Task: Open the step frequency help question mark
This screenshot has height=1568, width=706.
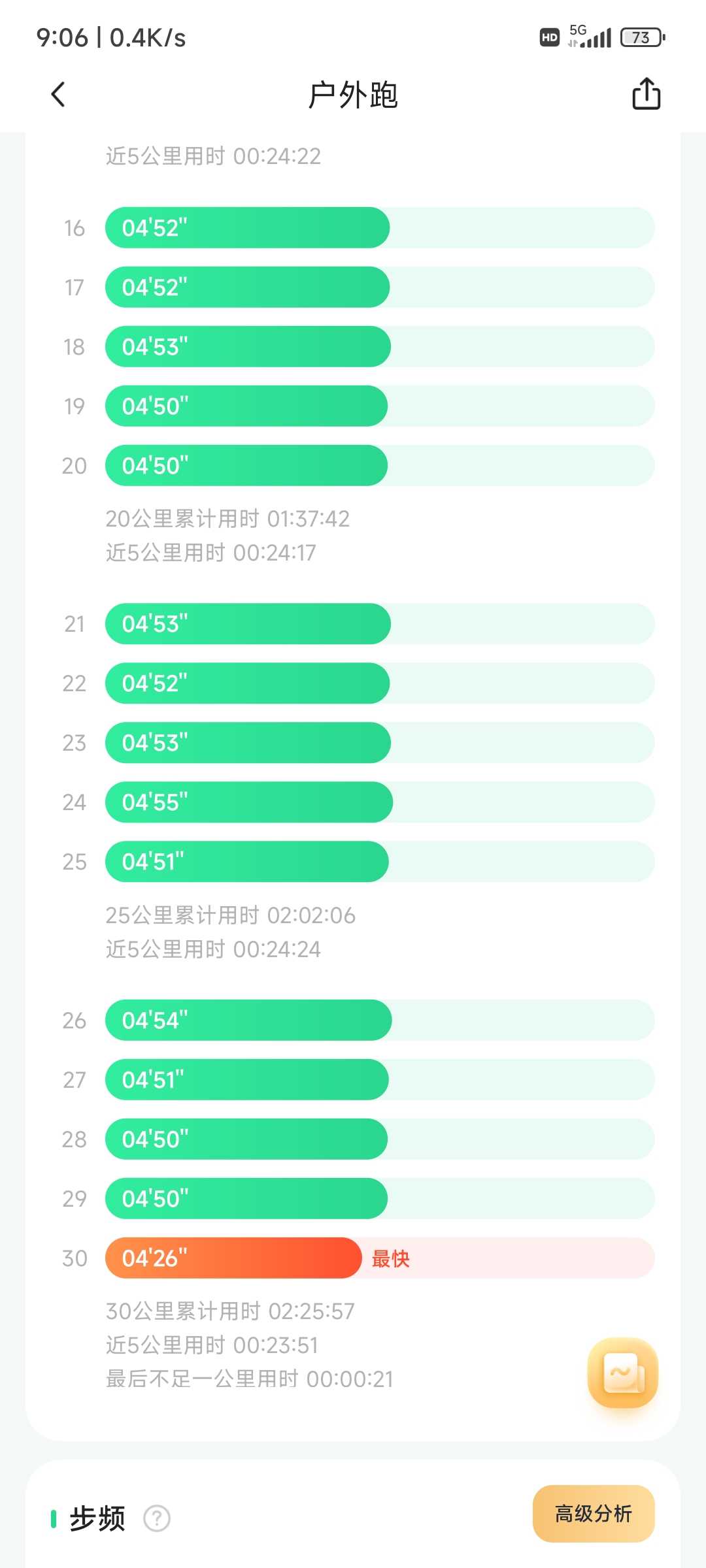Action: (x=157, y=1518)
